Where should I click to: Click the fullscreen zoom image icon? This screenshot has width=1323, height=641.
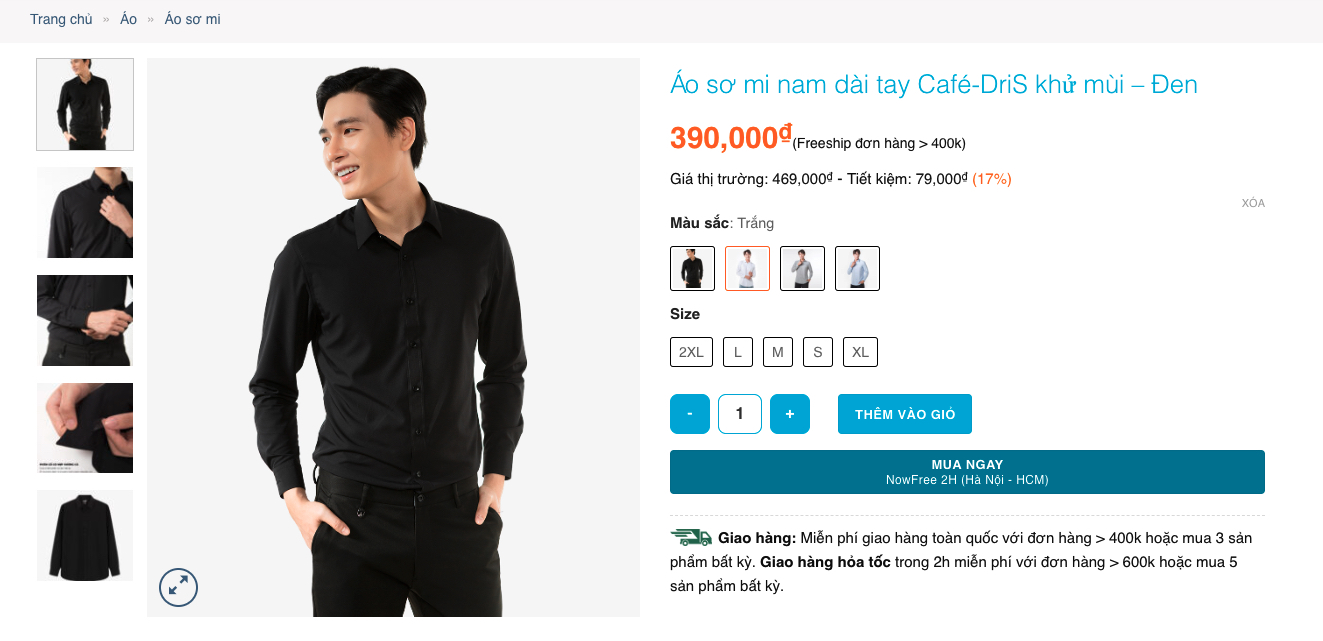[x=179, y=587]
